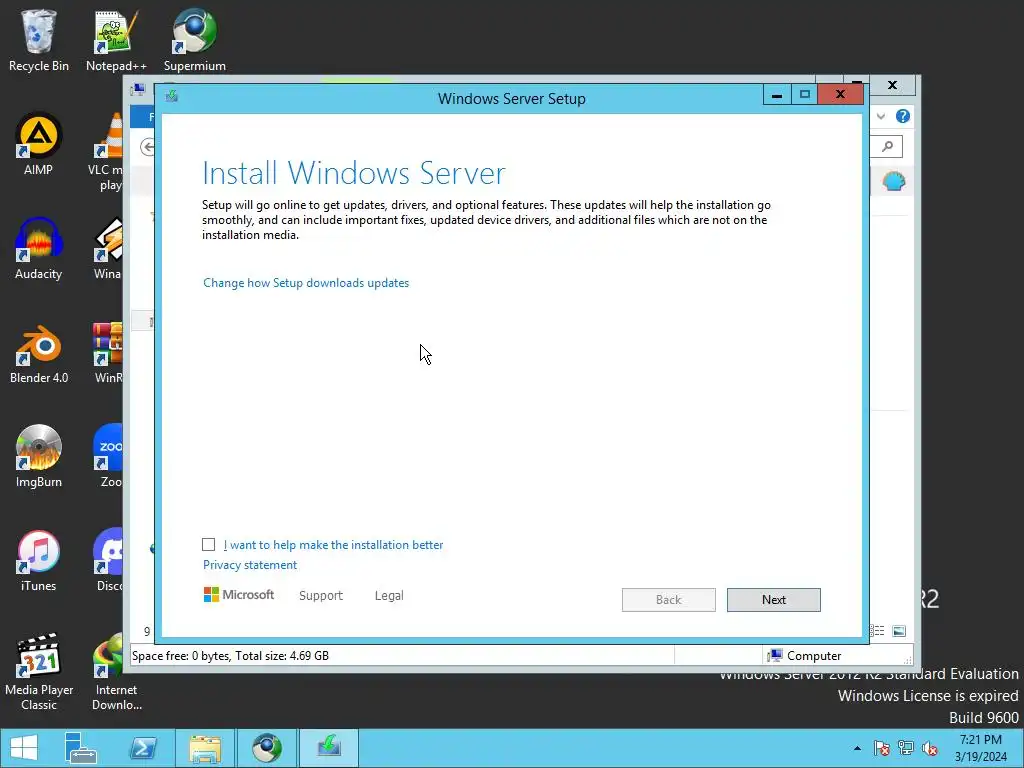The image size is (1024, 768).
Task: Enable 'I want to help make the installation better'
Action: [x=208, y=545]
